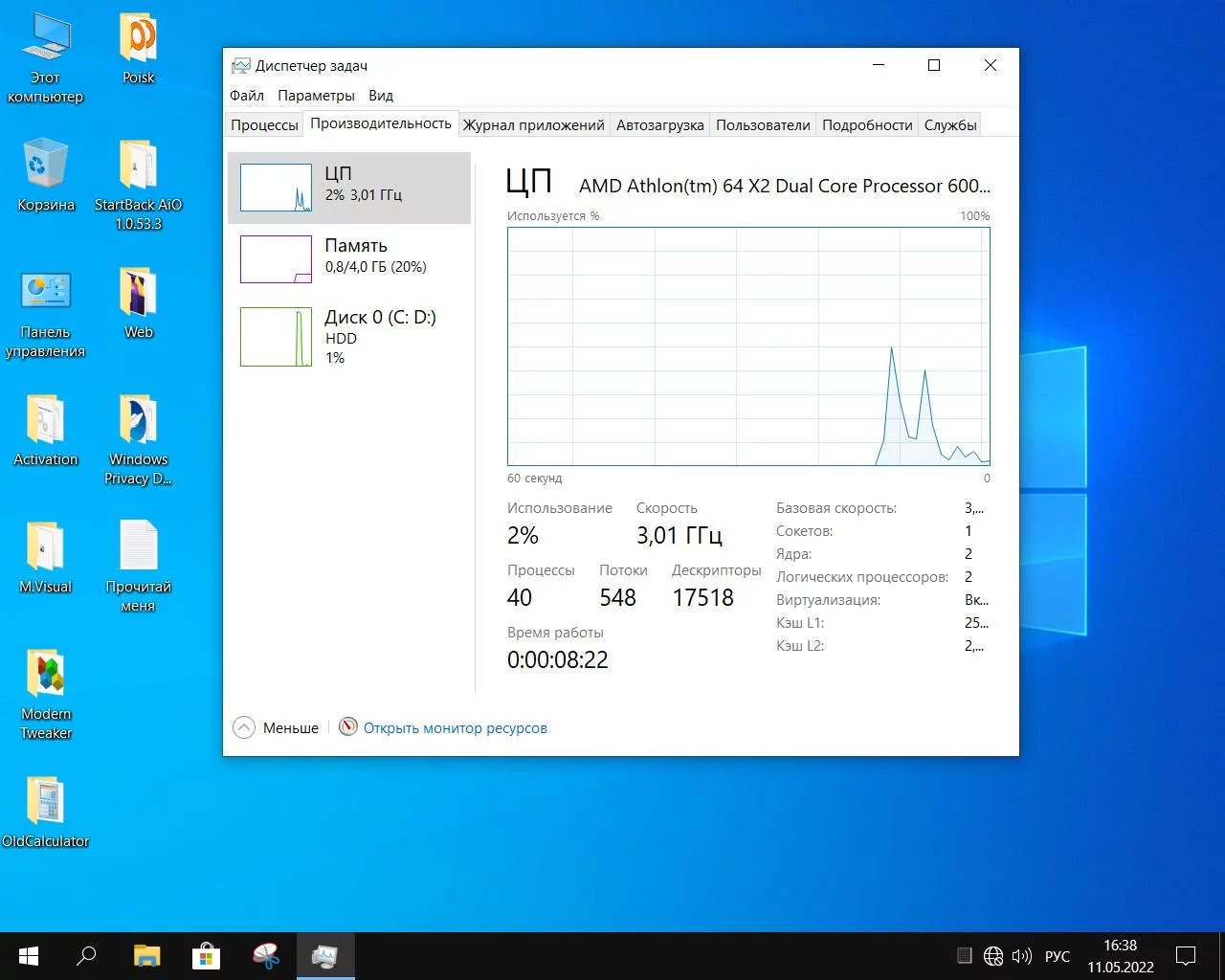The width and height of the screenshot is (1225, 980).
Task: Switch to the Автозагрузка tab
Action: (x=659, y=125)
